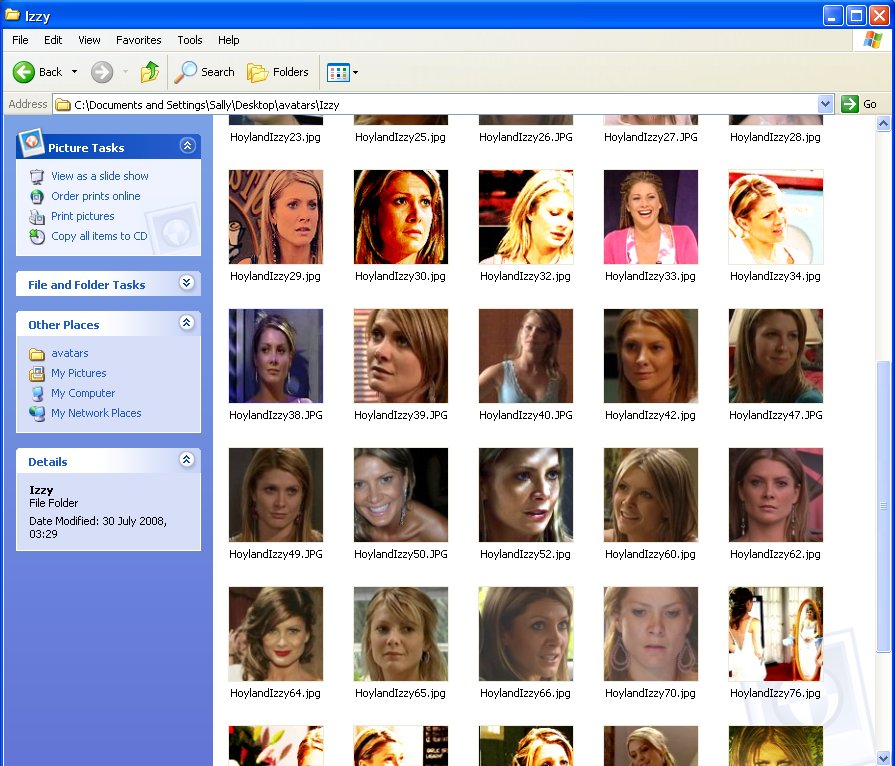The width and height of the screenshot is (895, 766).
Task: Click the HoylandIzzy42.jpg file name
Action: click(650, 416)
